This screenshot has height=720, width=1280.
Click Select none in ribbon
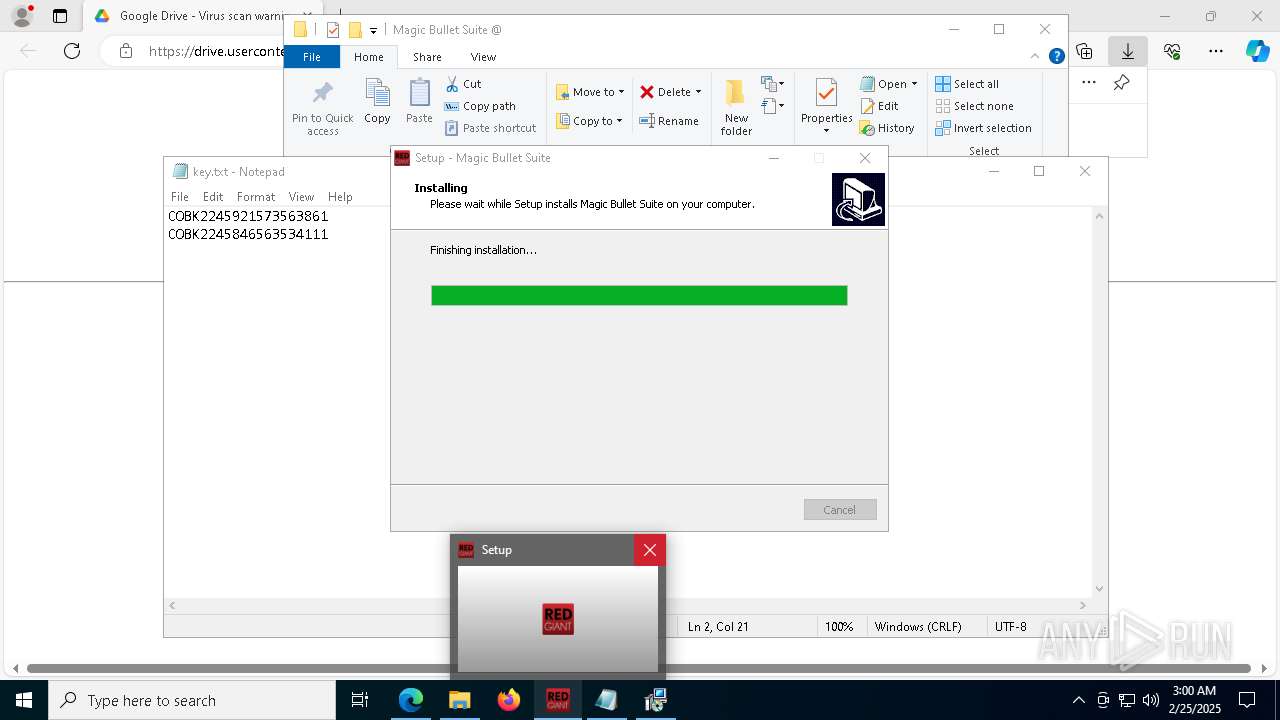[x=974, y=106]
